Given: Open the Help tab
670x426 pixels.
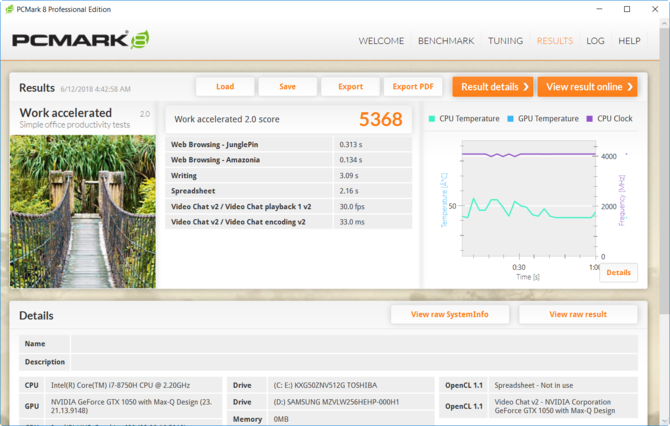Looking at the screenshot, I should pyautogui.click(x=629, y=41).
